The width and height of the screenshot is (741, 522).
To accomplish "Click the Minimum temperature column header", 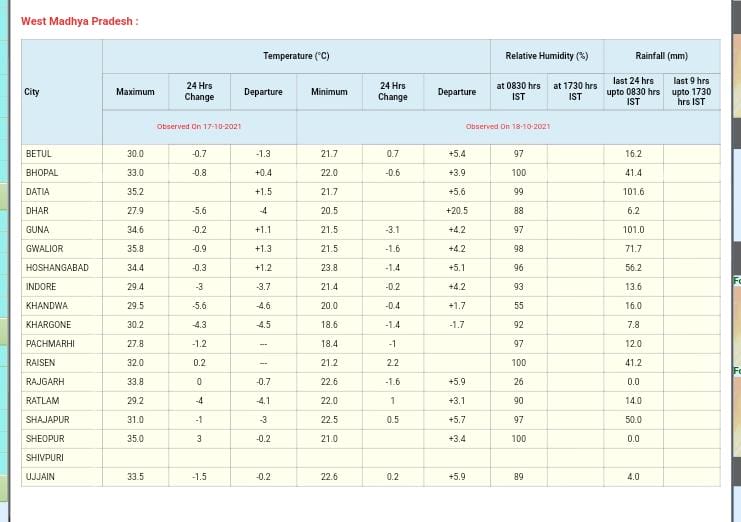I will click(329, 92).
